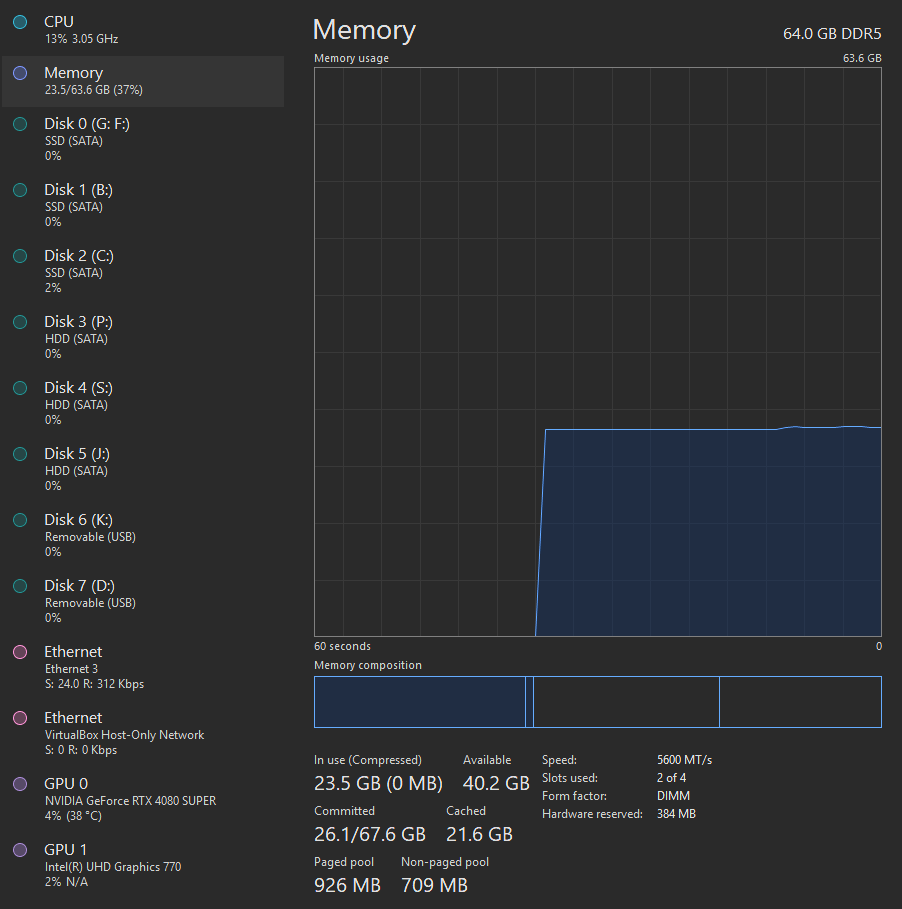Click the '13% 3.05 GHz' CPU text

82,39
